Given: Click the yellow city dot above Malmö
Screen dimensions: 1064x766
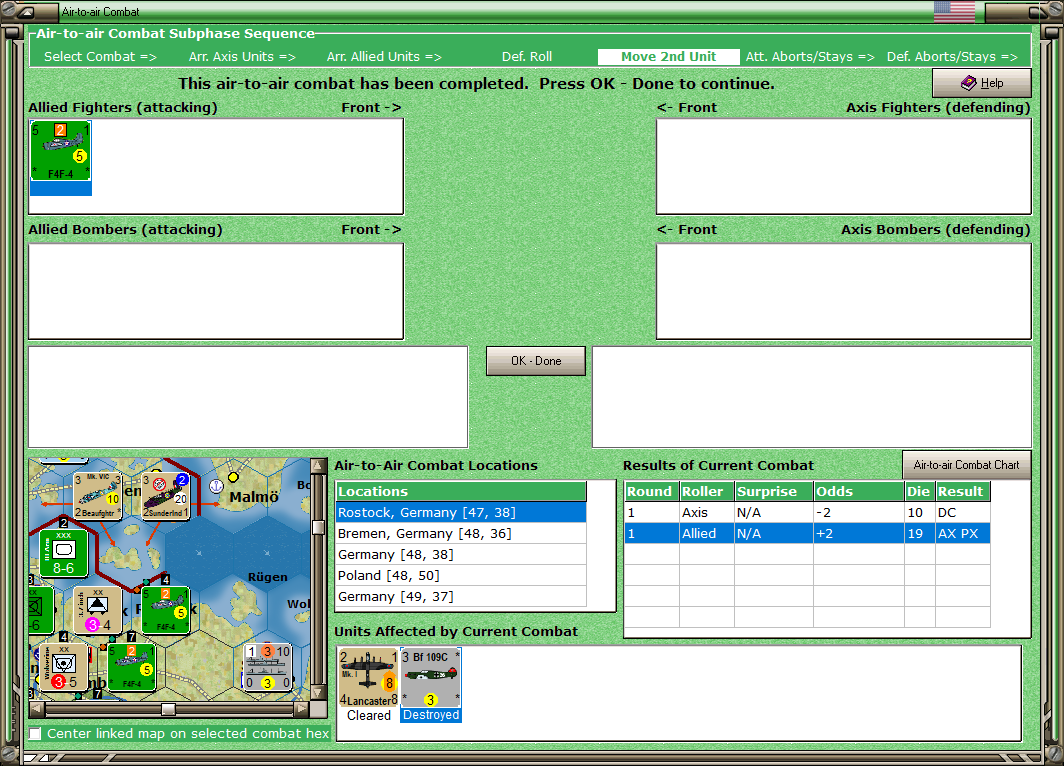Looking at the screenshot, I should [233, 477].
